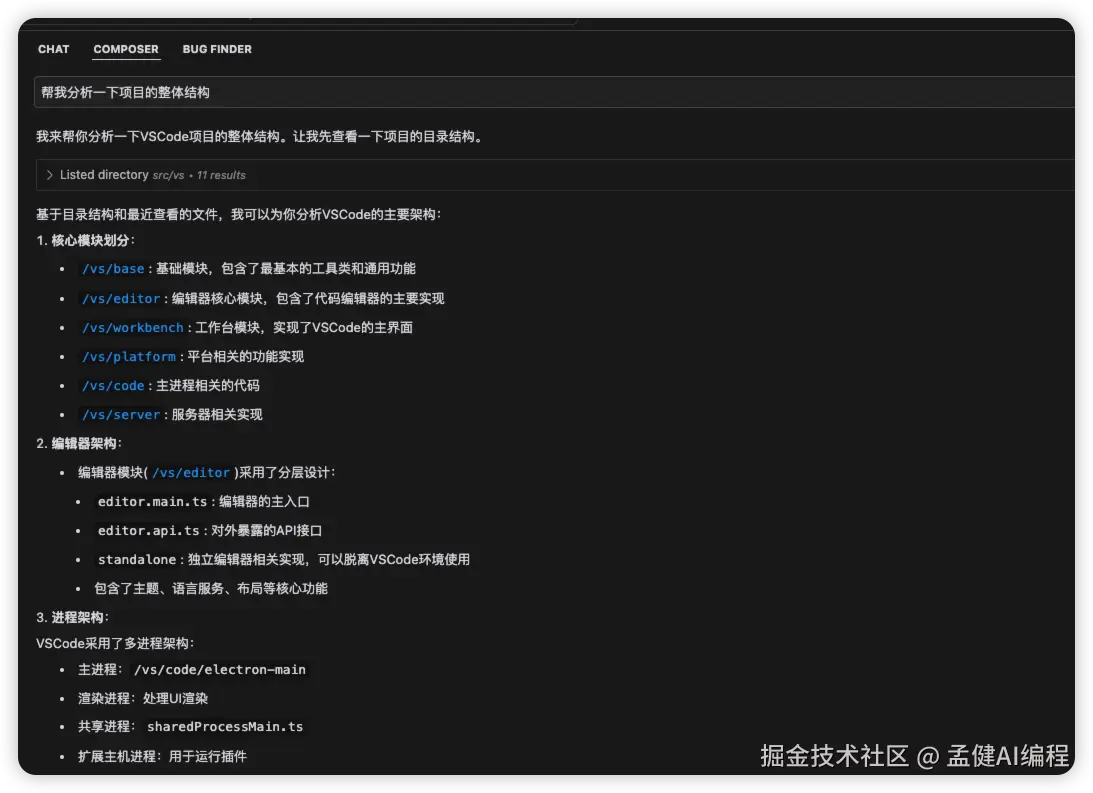1093x793 pixels.
Task: Click the heading '3. 进程架构'
Action: (x=72, y=618)
